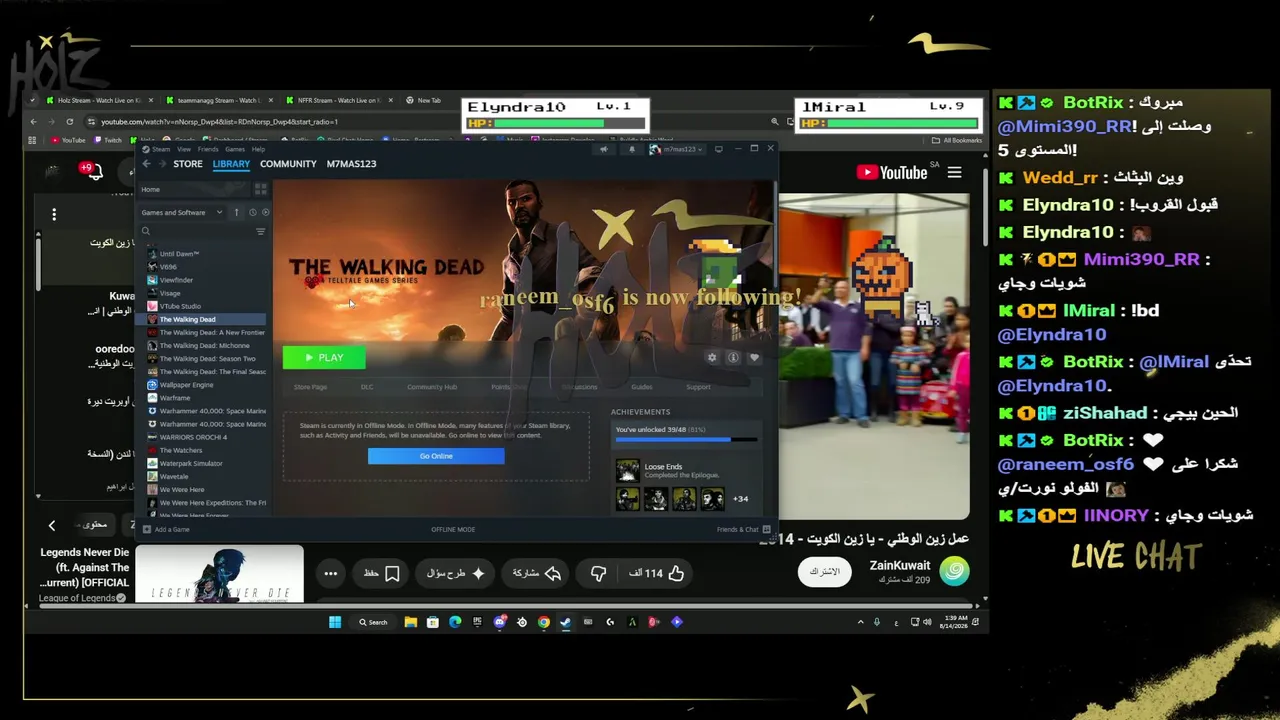Open the Friends menu in Steam

(207, 149)
